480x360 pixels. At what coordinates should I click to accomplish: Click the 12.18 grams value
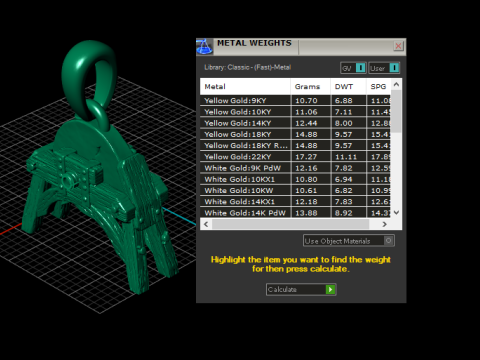(x=306, y=202)
